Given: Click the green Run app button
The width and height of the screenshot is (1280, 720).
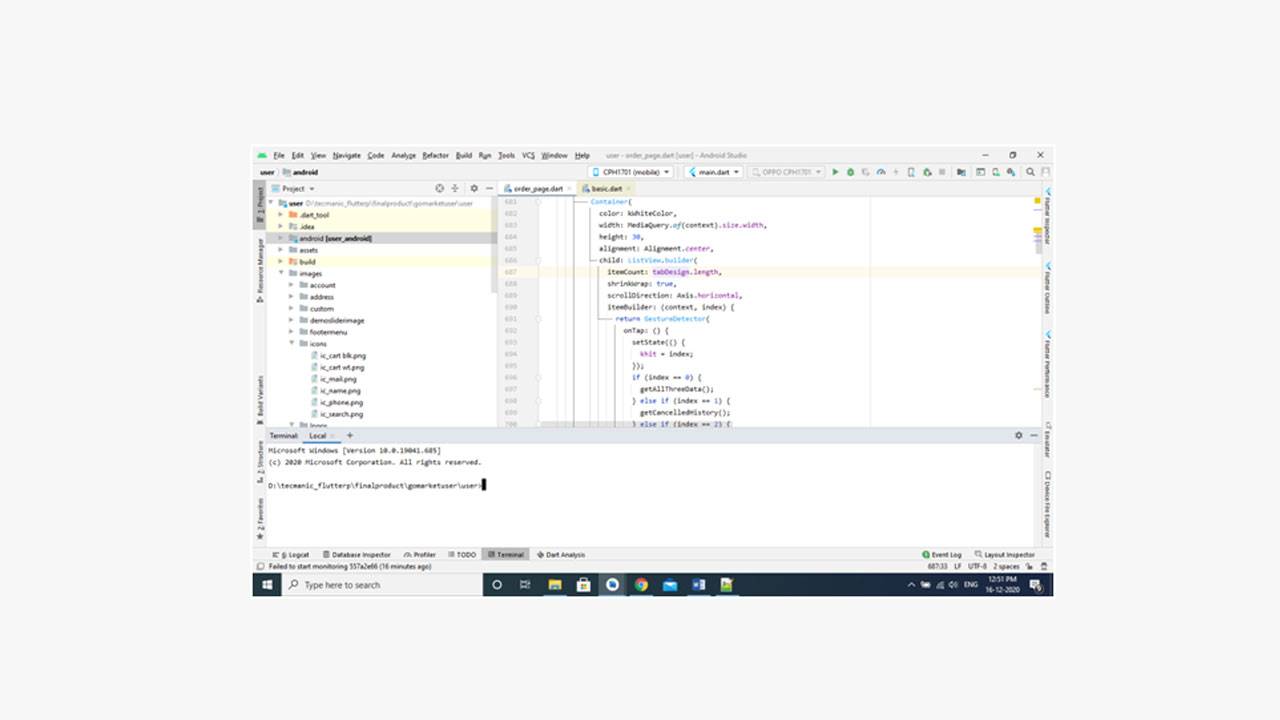Looking at the screenshot, I should tap(836, 172).
